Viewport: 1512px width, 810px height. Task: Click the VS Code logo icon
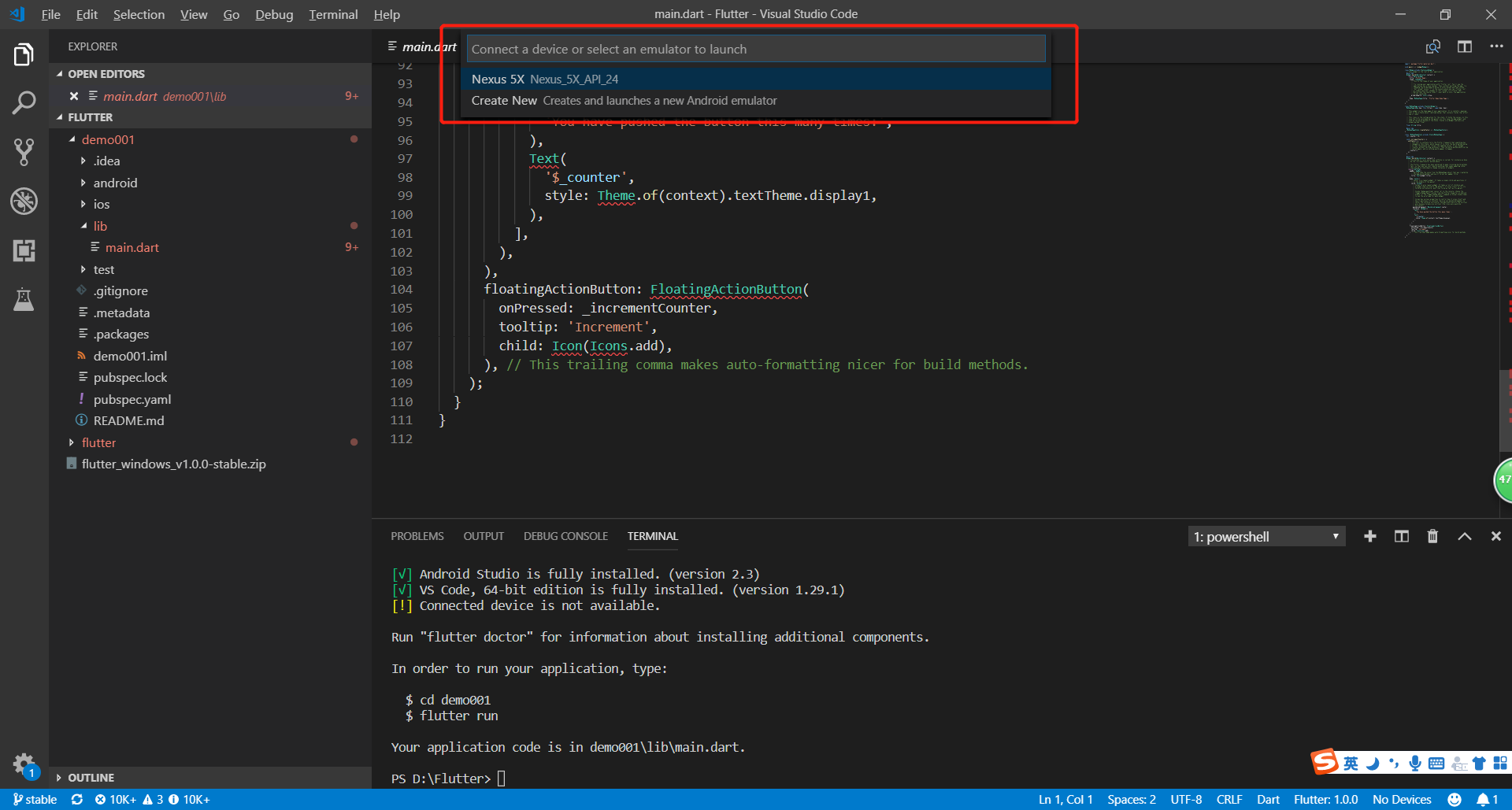pyautogui.click(x=17, y=14)
